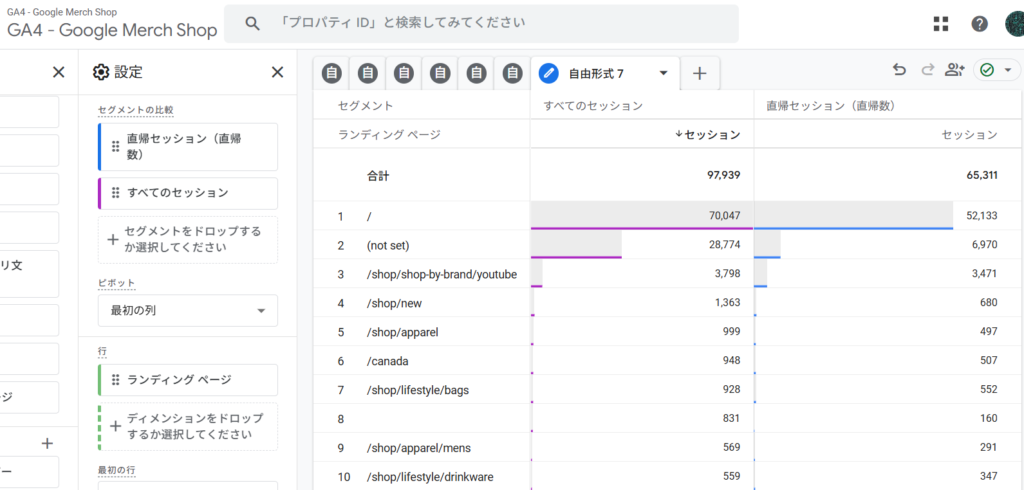Open the user account avatar
This screenshot has width=1024, height=490.
click(1013, 24)
